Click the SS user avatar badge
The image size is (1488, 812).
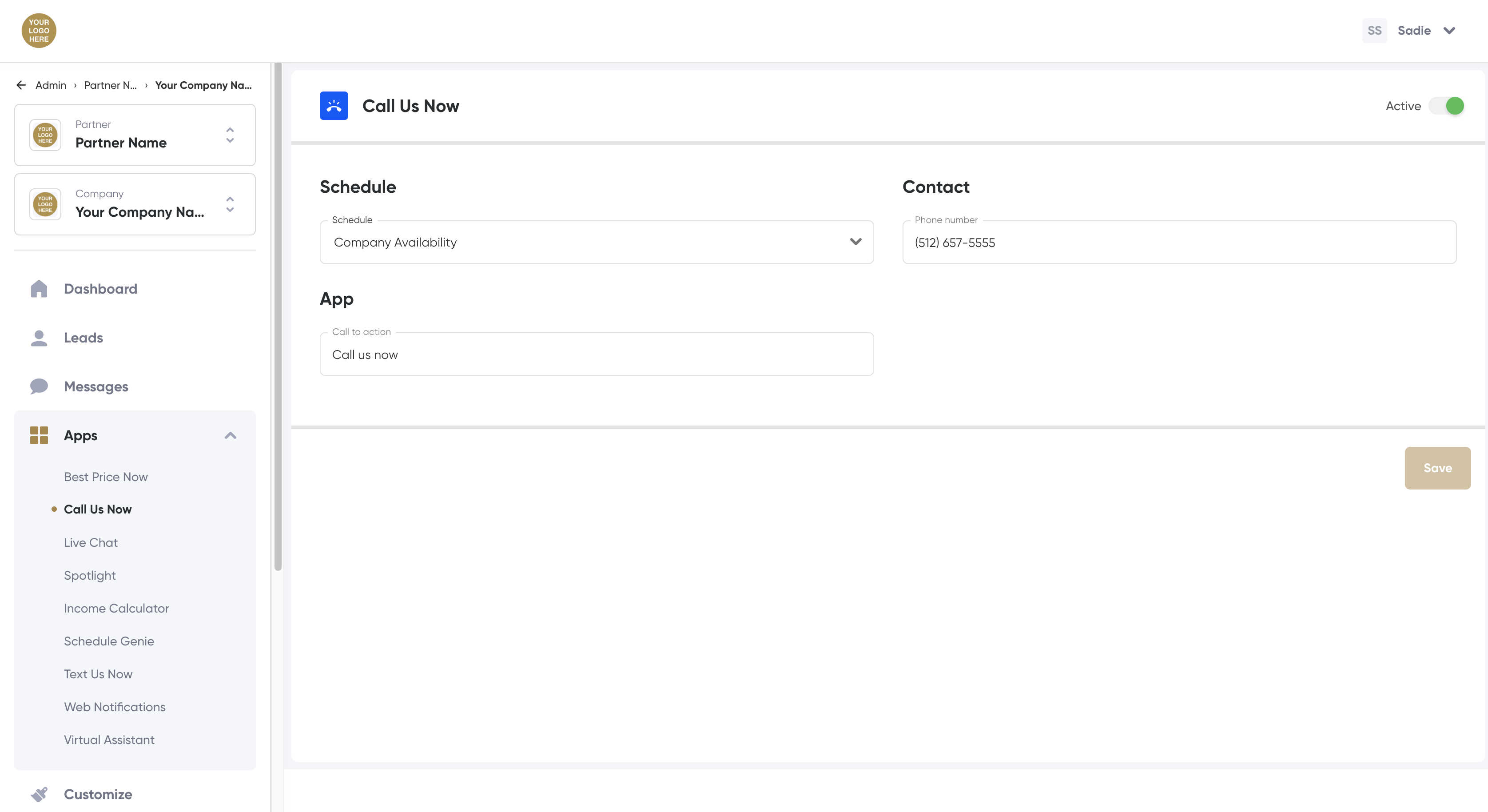pos(1374,31)
